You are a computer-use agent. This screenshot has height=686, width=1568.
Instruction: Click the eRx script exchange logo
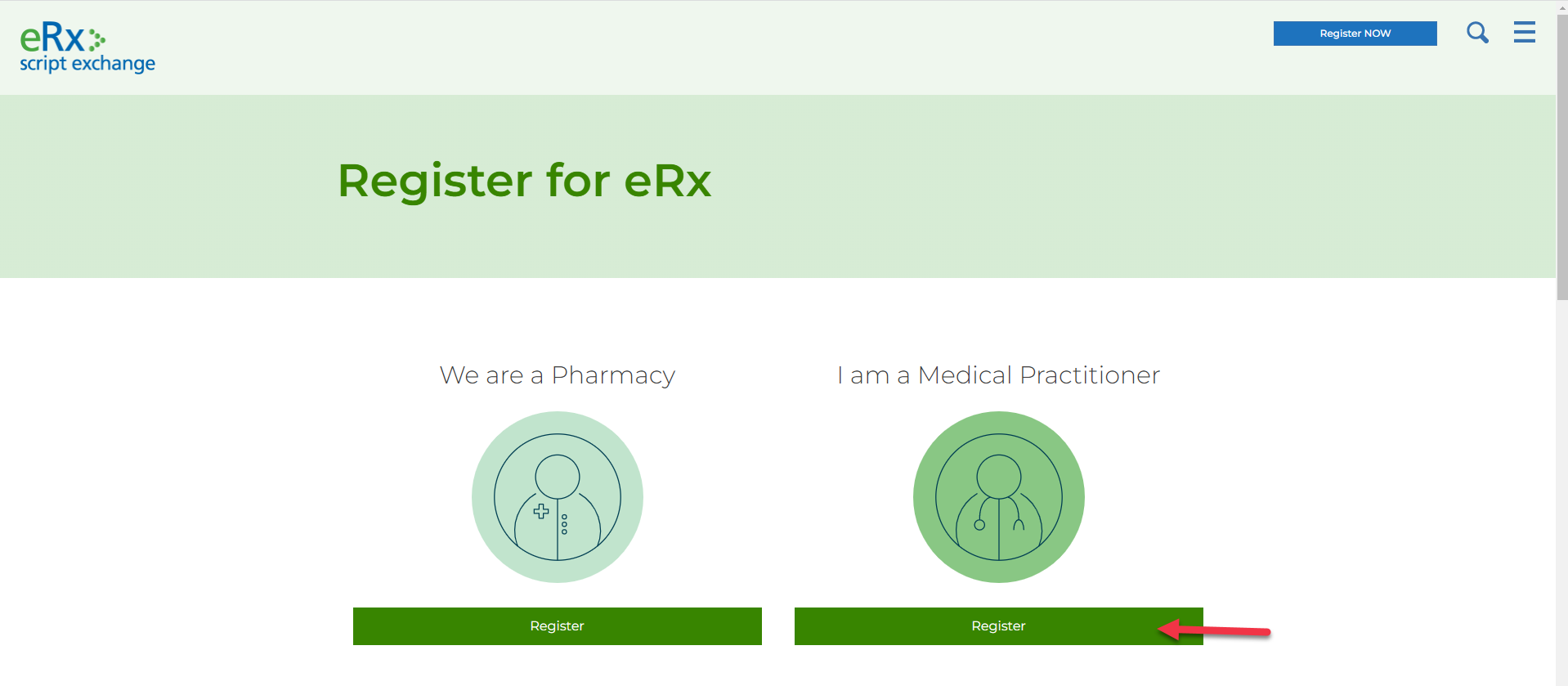87,47
